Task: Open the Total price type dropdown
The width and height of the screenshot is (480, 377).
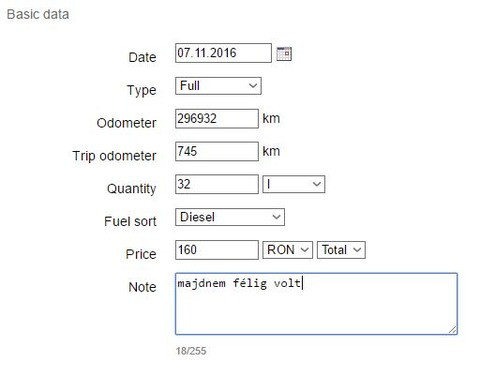Action: click(342, 250)
